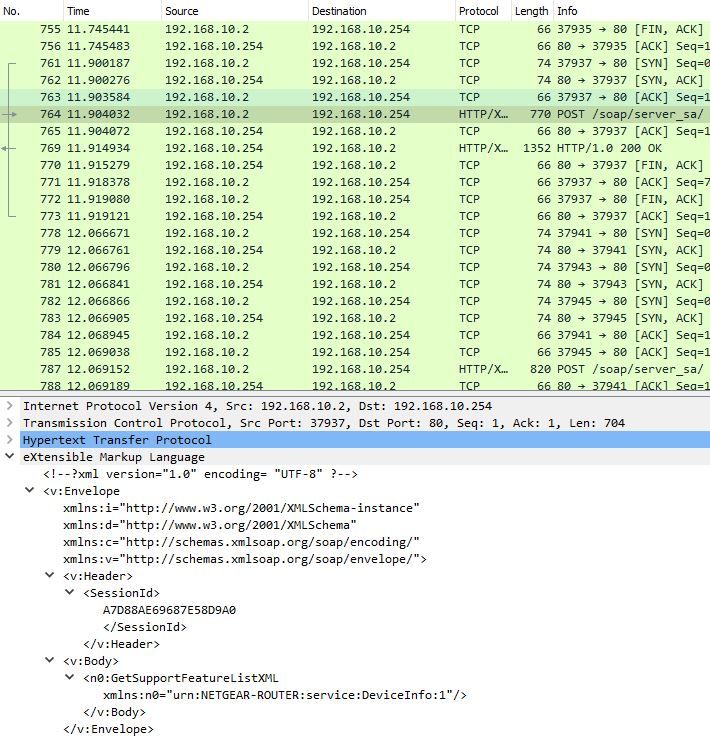Select the closing /v:Envelope tag line

click(108, 729)
